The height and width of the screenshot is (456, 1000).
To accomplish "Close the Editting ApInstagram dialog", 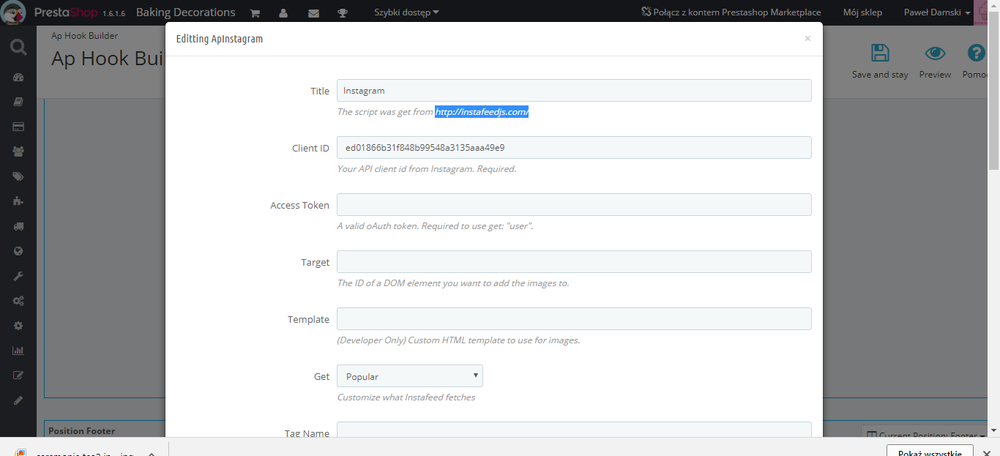I will point(807,39).
